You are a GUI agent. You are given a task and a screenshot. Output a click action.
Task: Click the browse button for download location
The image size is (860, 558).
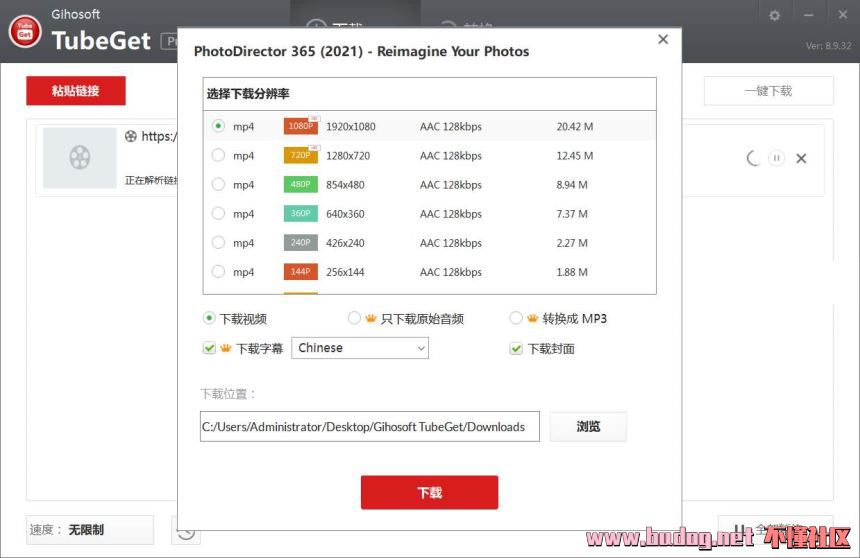[588, 427]
